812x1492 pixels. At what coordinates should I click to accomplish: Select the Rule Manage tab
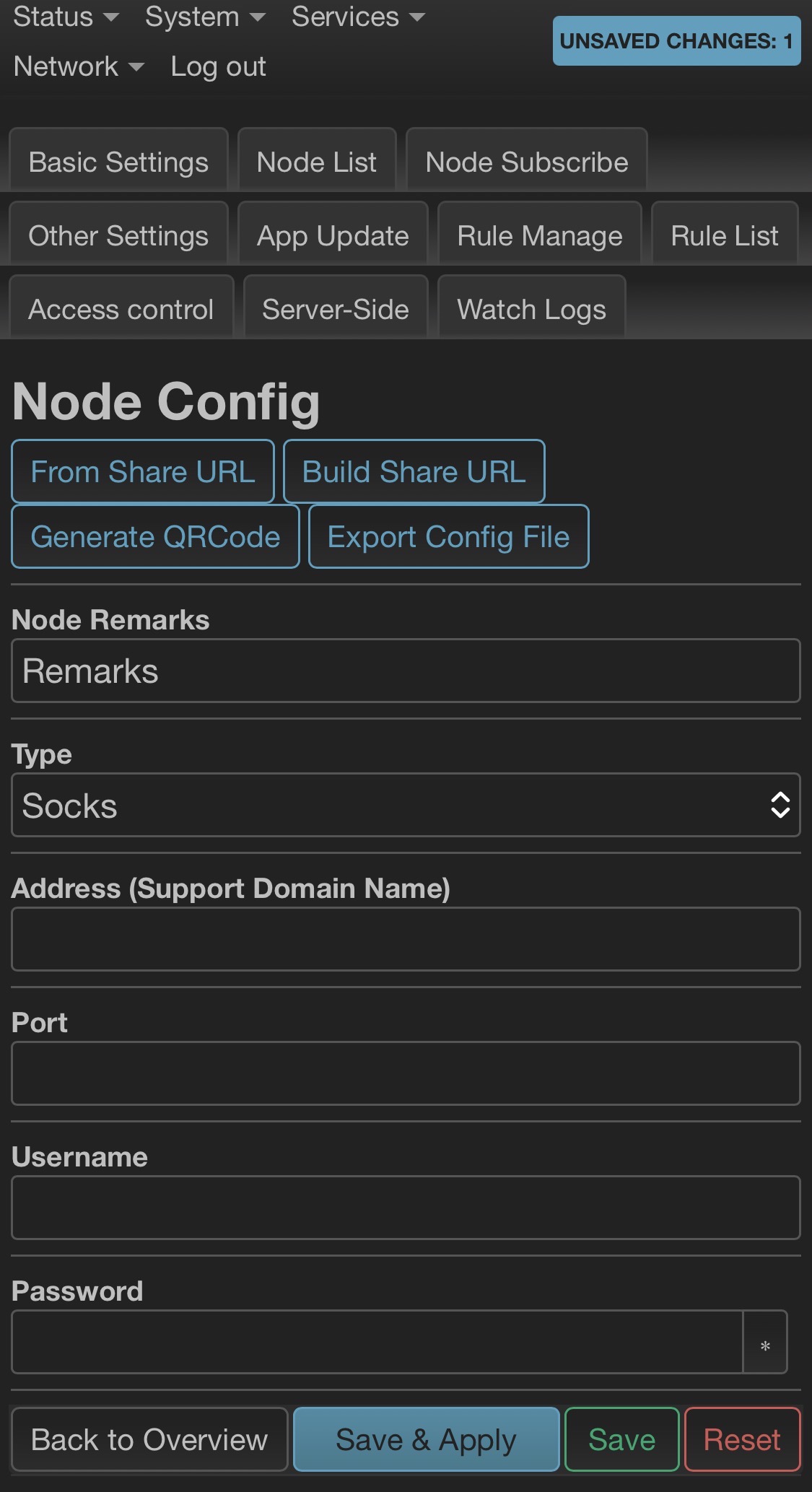tap(540, 236)
